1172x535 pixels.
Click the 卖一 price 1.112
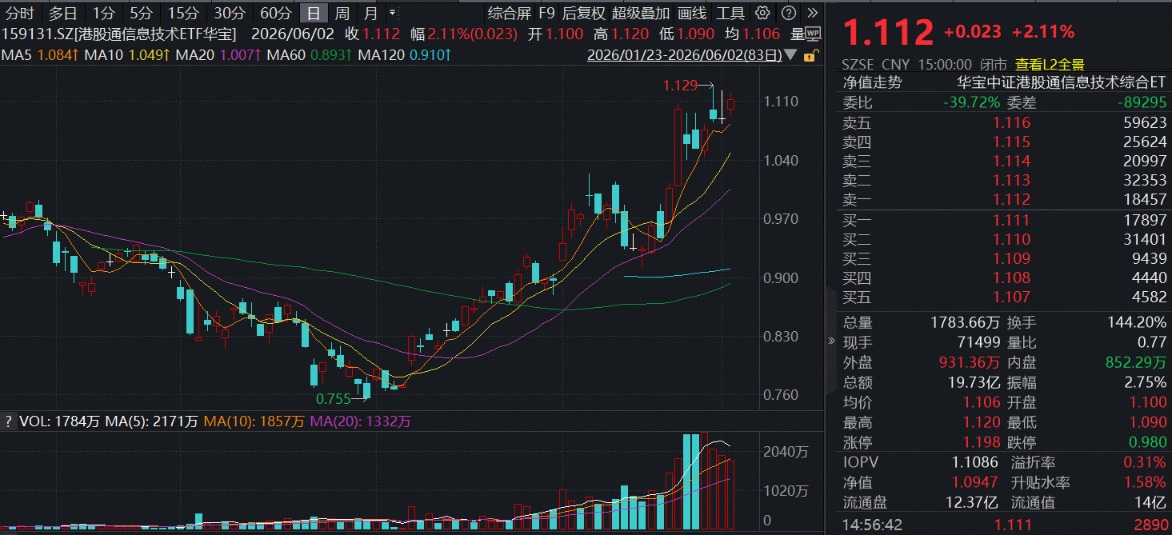coord(1011,200)
